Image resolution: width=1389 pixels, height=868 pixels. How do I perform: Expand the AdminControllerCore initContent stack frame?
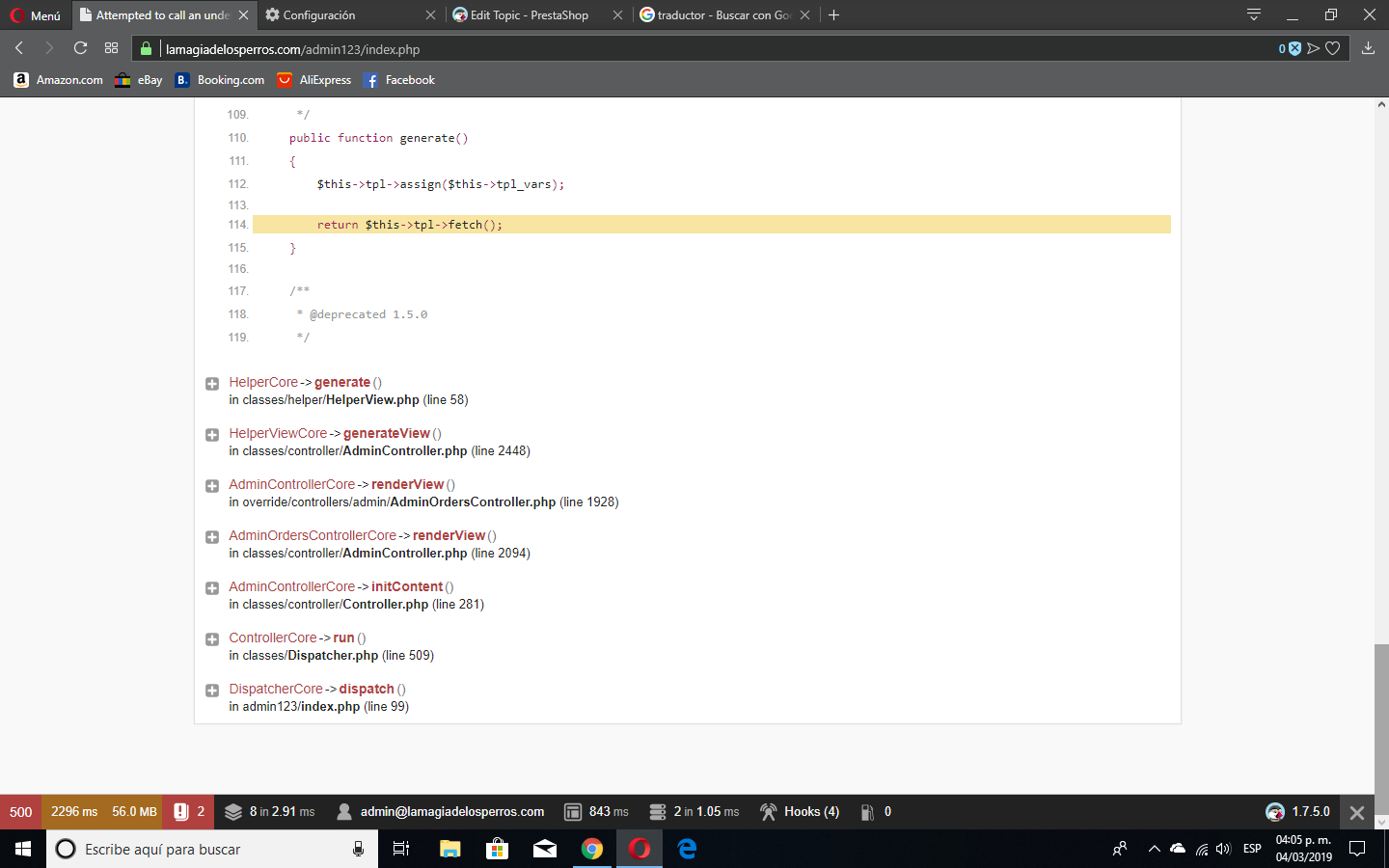[x=212, y=588]
